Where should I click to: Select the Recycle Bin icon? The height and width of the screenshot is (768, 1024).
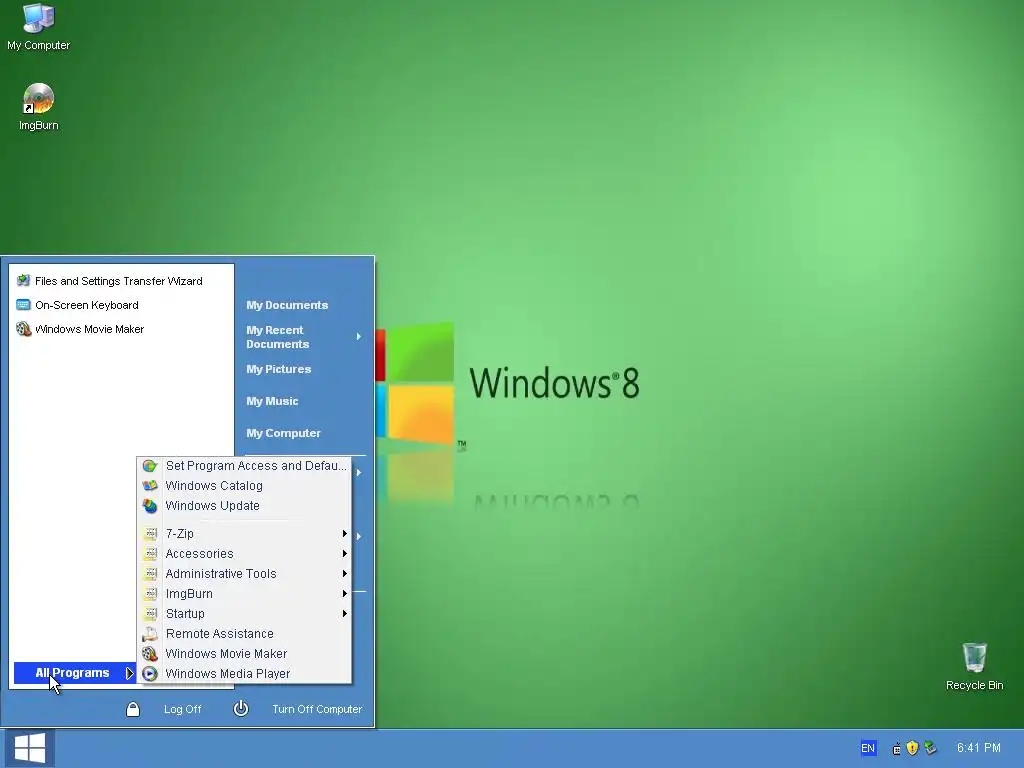point(974,657)
